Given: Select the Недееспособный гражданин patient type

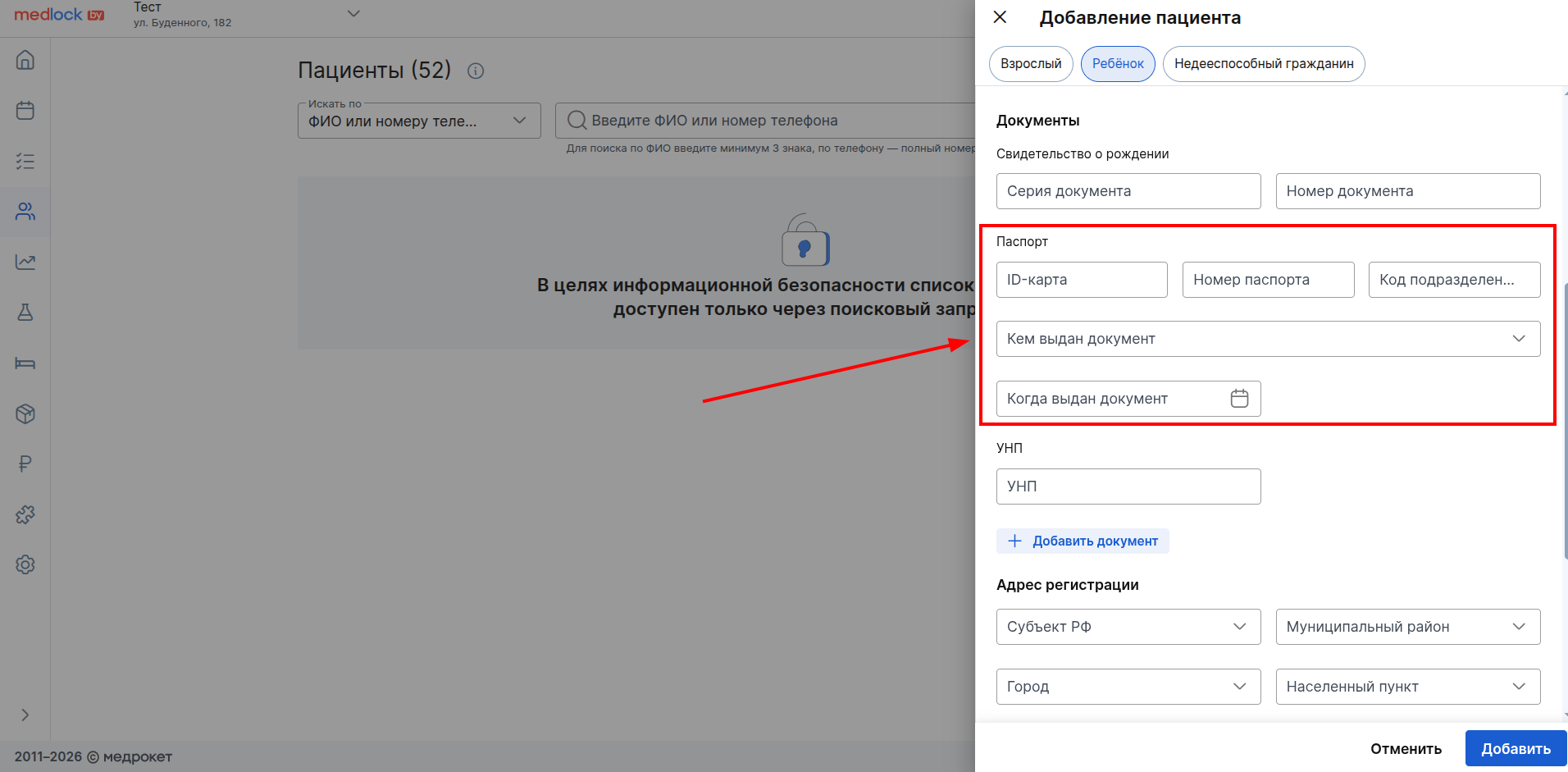Looking at the screenshot, I should pyautogui.click(x=1263, y=64).
